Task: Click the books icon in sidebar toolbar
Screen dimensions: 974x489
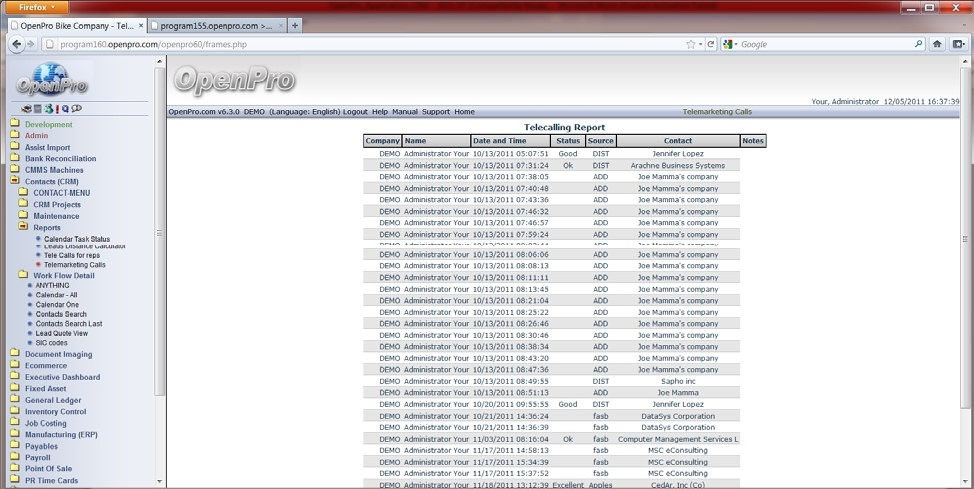Action: pyautogui.click(x=27, y=109)
